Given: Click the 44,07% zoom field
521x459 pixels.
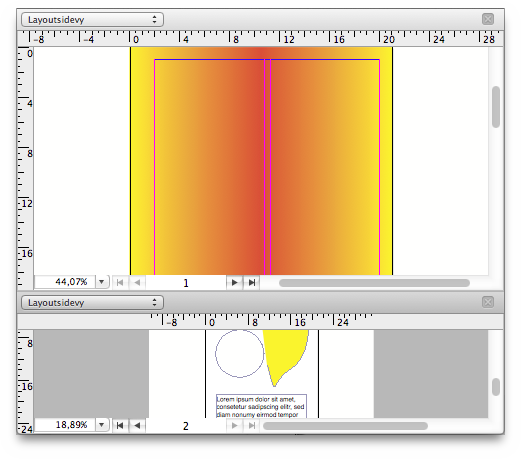Looking at the screenshot, I should (x=65, y=282).
